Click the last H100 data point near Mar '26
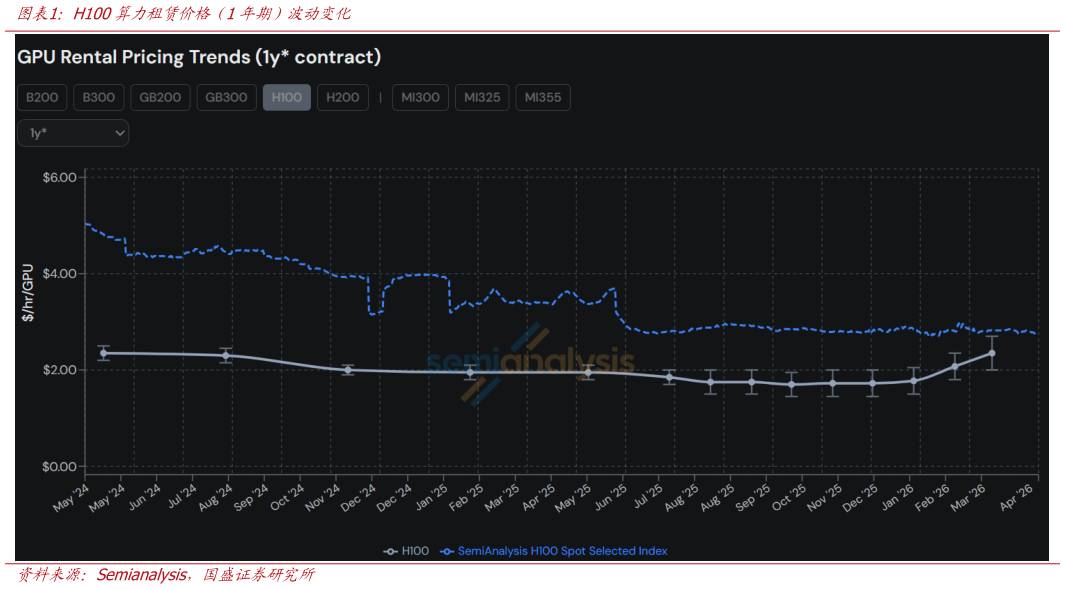Screen dimensions: 1065x589 click(x=992, y=353)
